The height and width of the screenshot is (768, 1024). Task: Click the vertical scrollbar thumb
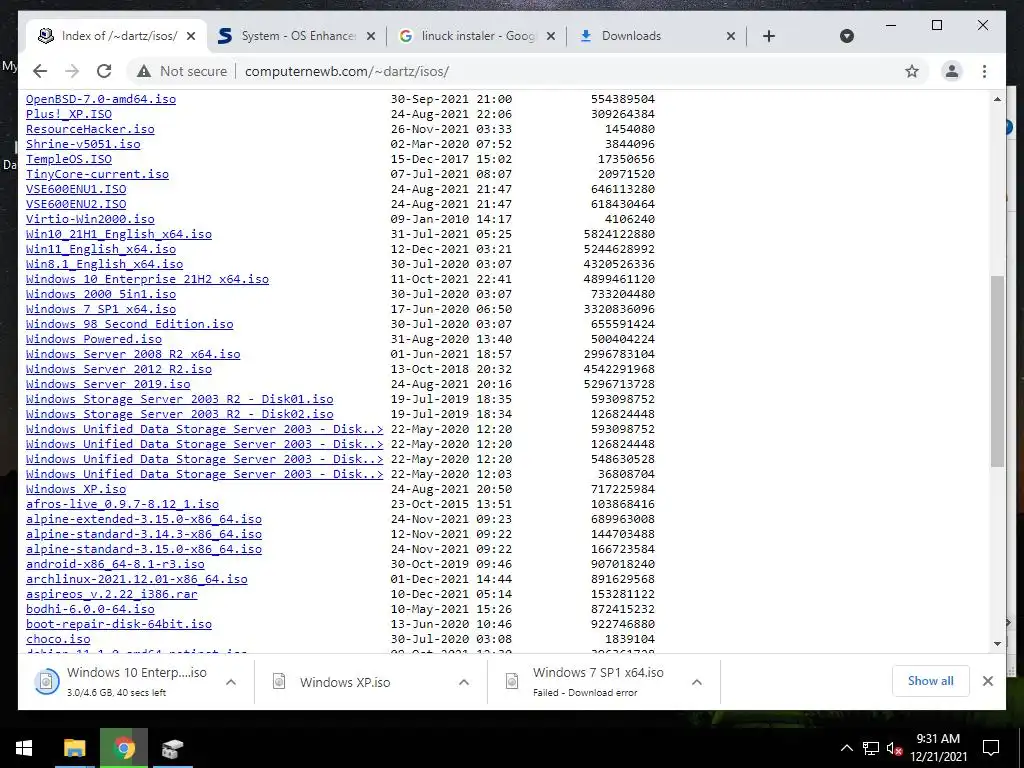click(x=997, y=371)
